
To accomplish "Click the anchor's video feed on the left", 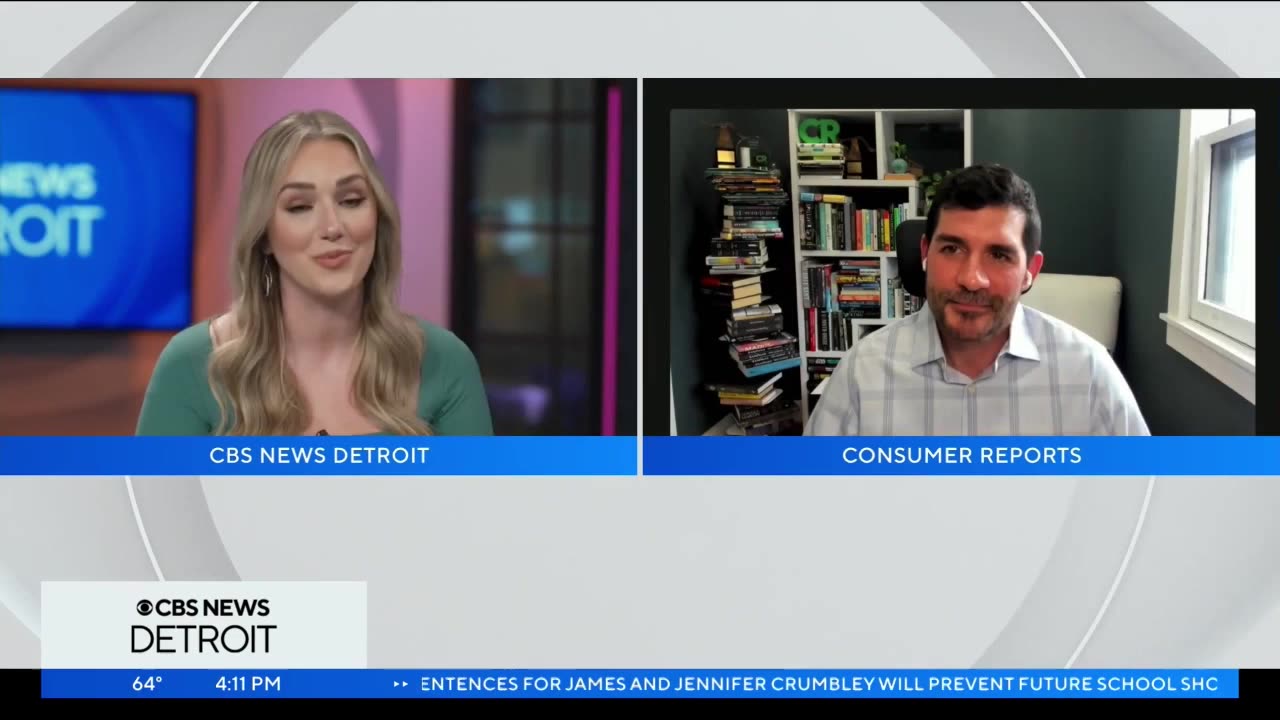I will [318, 257].
